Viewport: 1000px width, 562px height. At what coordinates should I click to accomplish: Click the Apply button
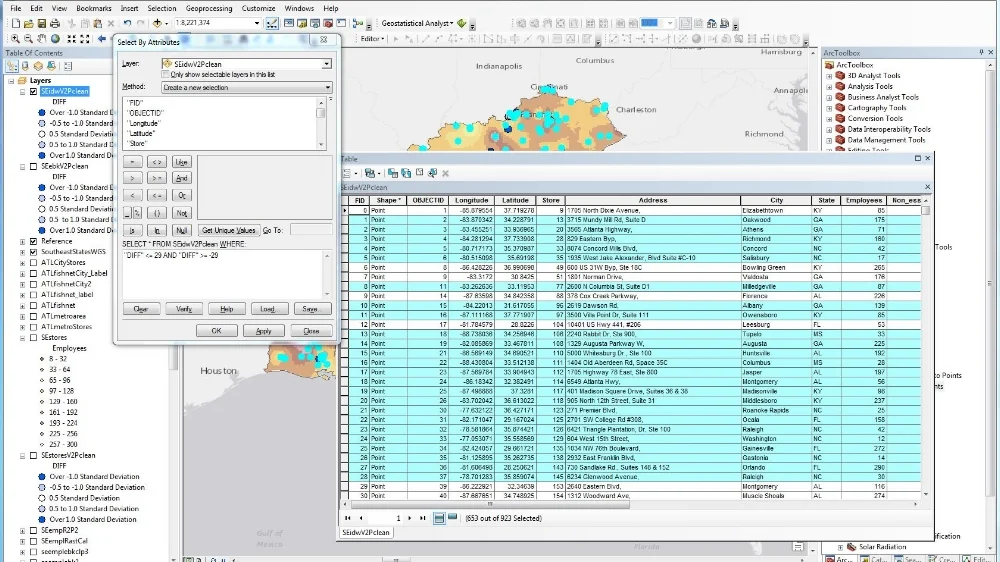click(263, 330)
